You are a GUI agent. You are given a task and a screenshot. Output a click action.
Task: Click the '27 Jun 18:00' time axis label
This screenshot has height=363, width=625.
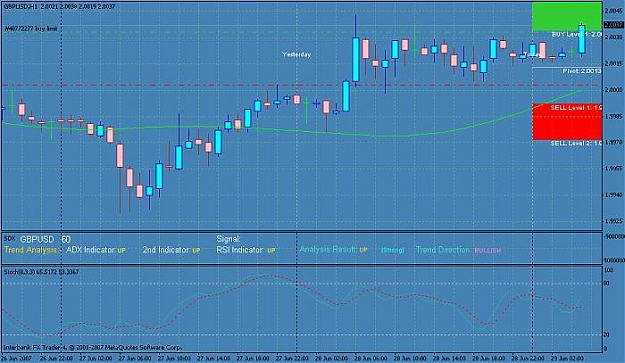tap(253, 359)
